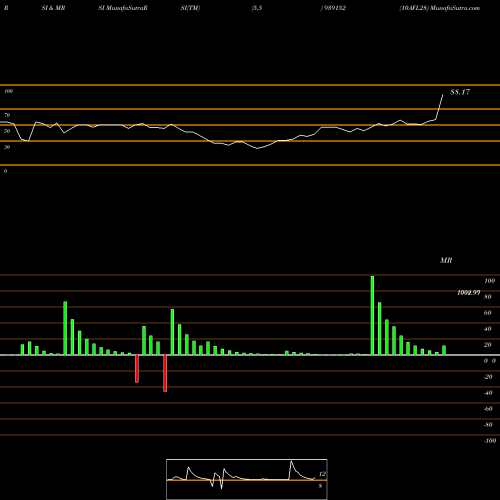500x500 pixels.
Task: Click the RSI axis label 70
Action: pos(7,115)
